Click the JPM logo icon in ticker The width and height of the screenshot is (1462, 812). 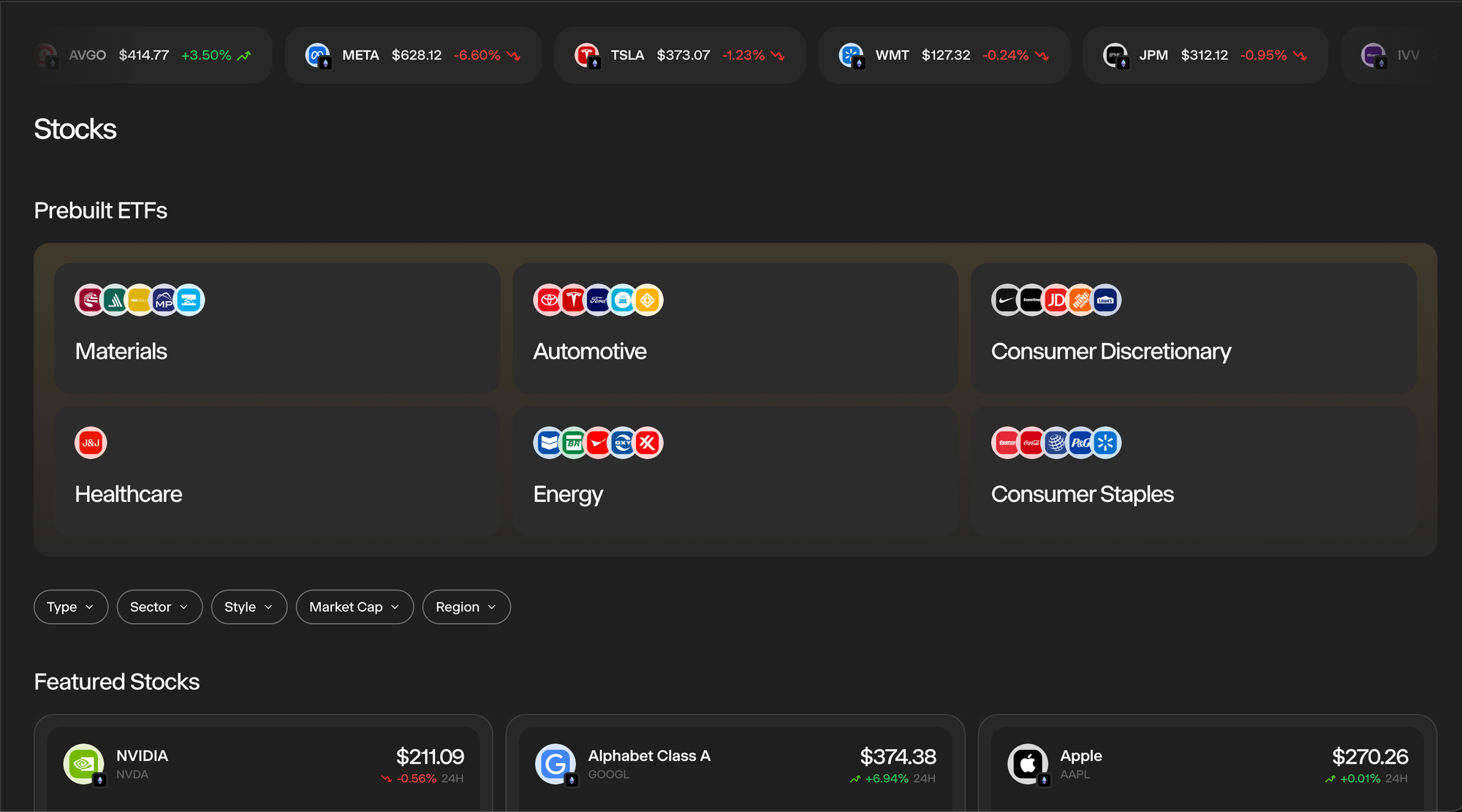tap(1115, 55)
